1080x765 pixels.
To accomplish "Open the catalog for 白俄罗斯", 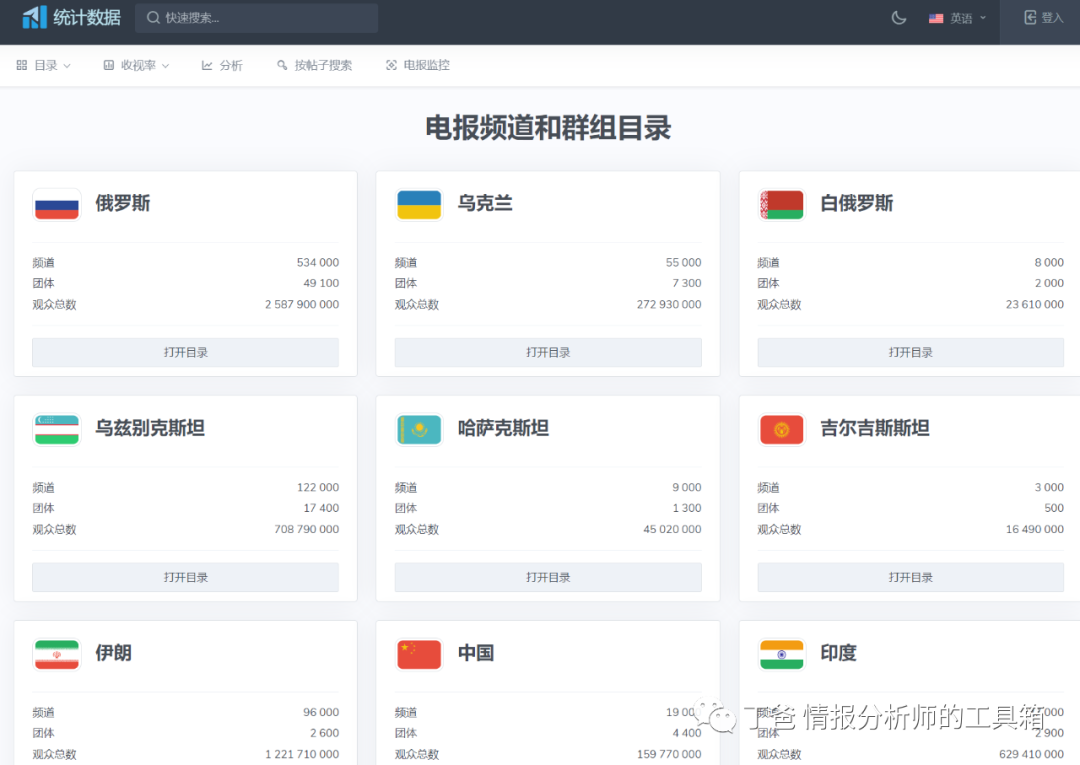I will click(x=911, y=353).
